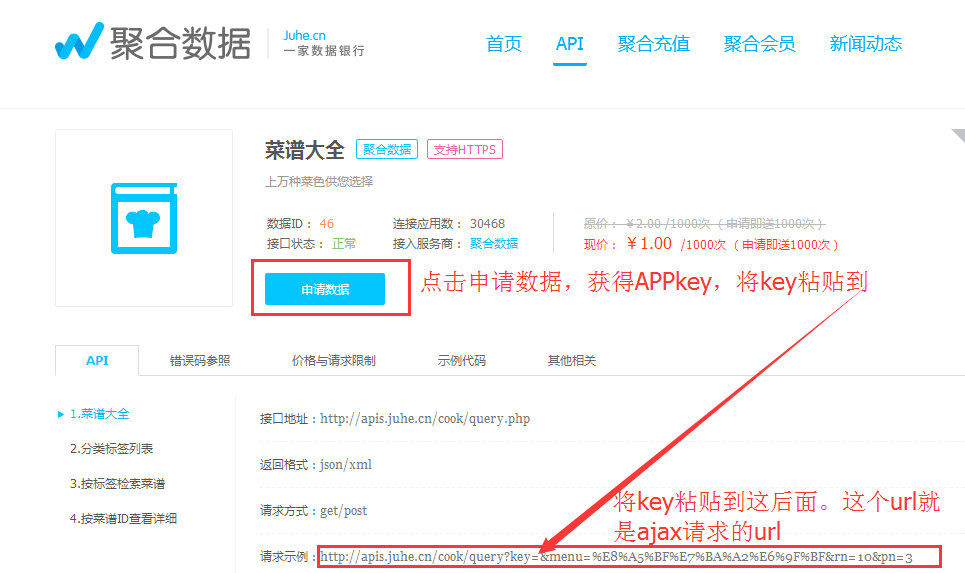Select the API tab

tap(97, 361)
